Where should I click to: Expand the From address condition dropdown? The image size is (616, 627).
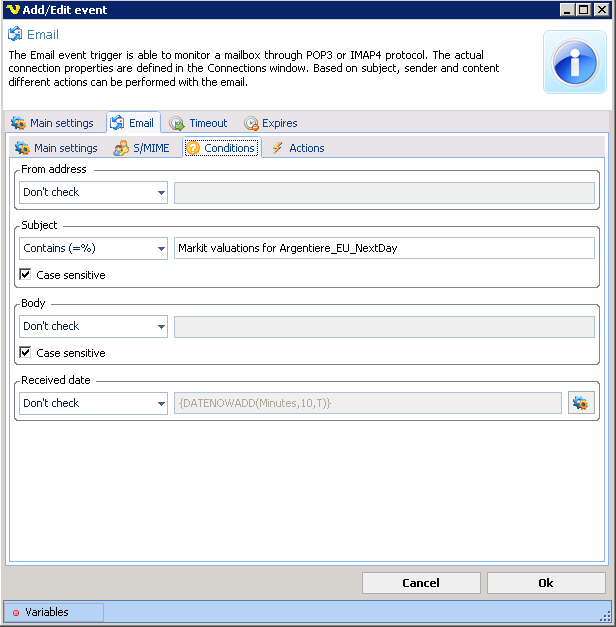(x=161, y=192)
